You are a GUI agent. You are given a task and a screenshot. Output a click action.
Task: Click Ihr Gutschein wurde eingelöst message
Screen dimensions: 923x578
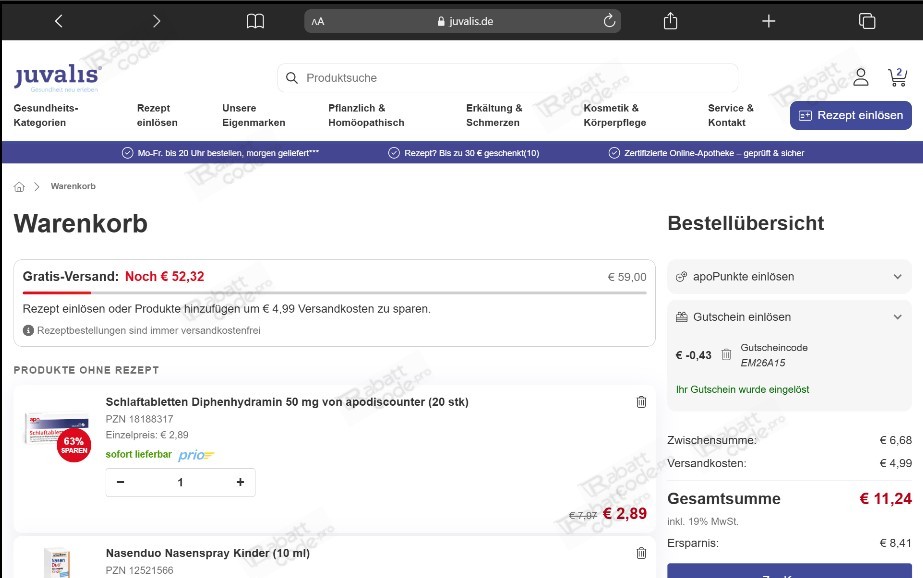pyautogui.click(x=742, y=390)
